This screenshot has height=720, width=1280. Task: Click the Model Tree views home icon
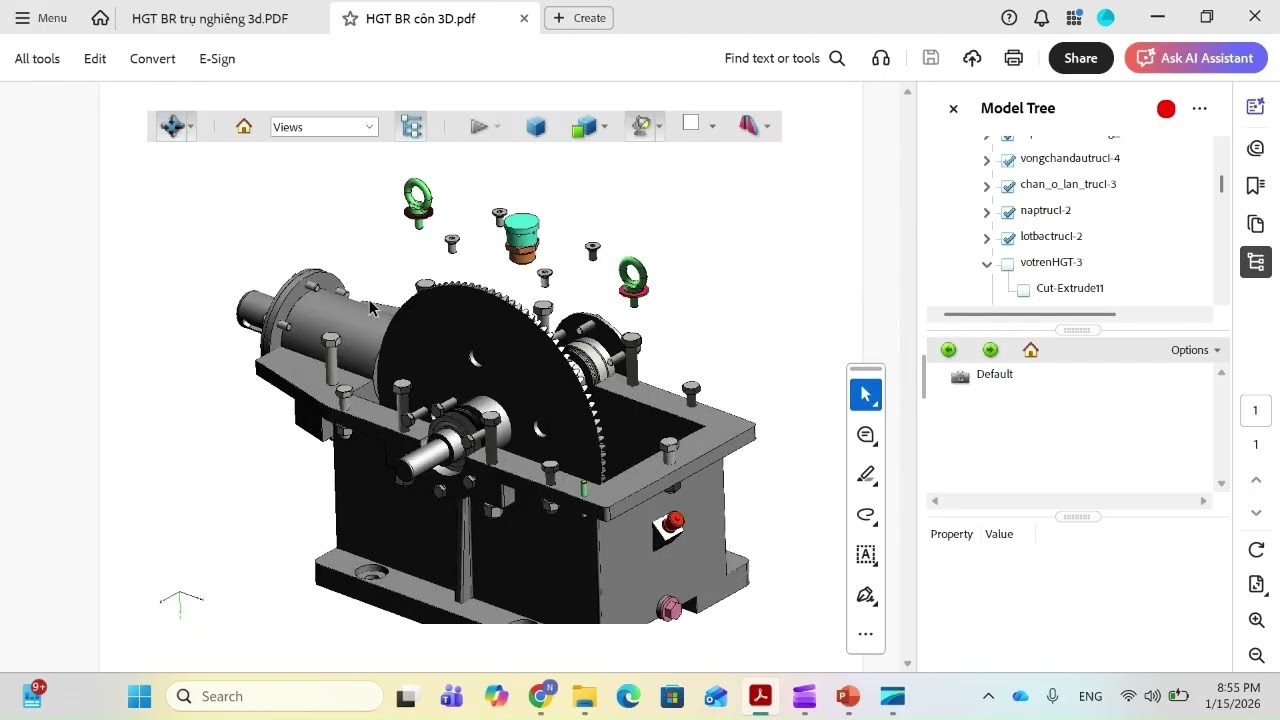[x=1031, y=350]
